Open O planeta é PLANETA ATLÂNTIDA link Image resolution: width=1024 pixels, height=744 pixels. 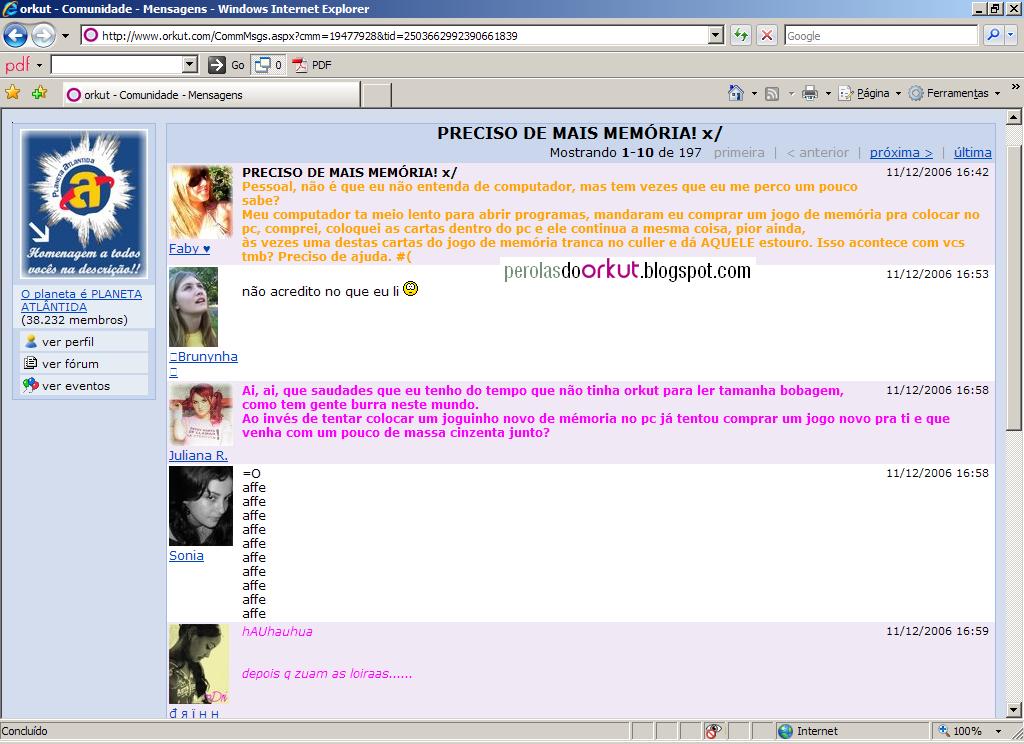tap(81, 300)
